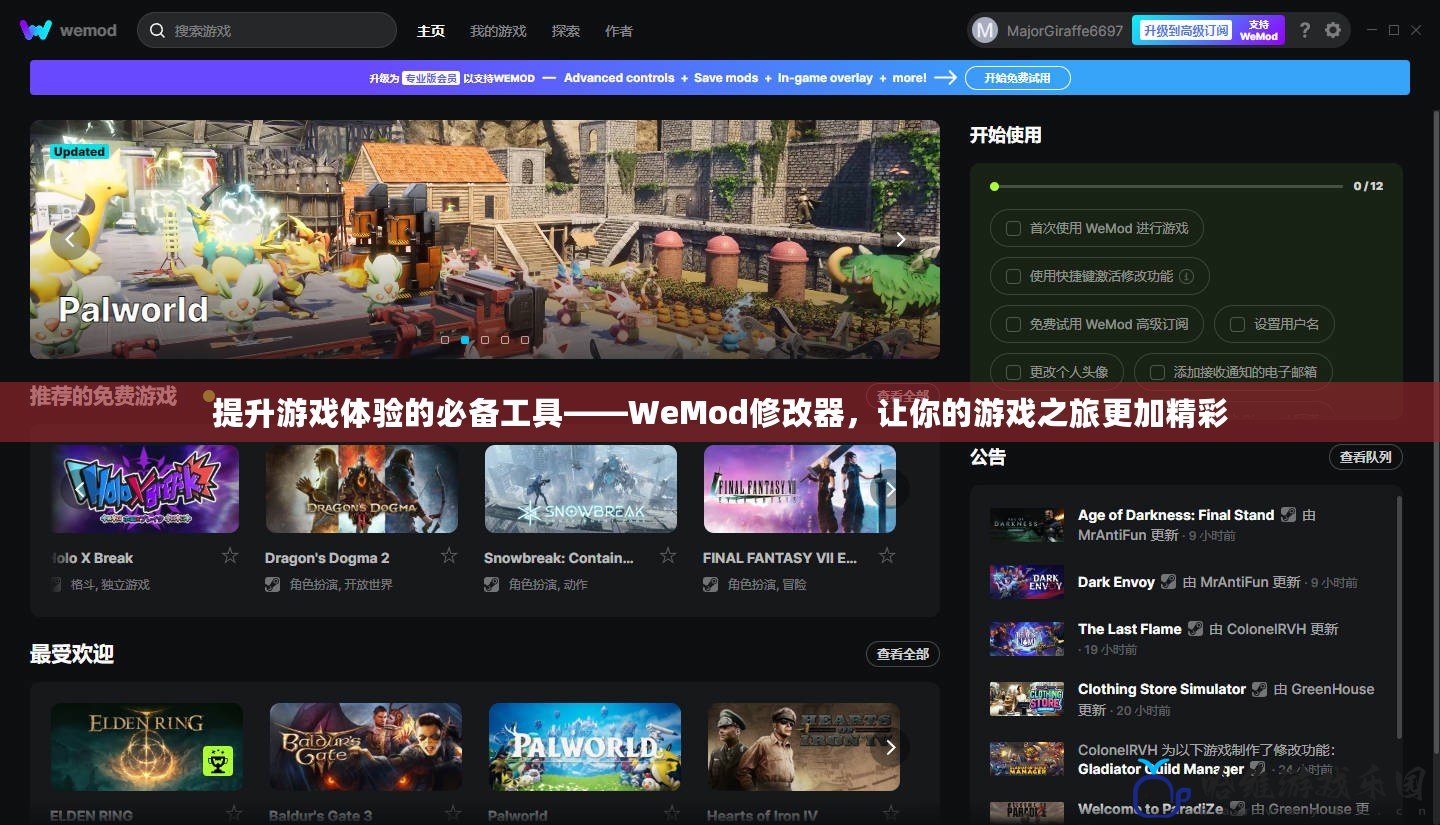
Task: Click 升级到高级订阅 button
Action: 1185,30
